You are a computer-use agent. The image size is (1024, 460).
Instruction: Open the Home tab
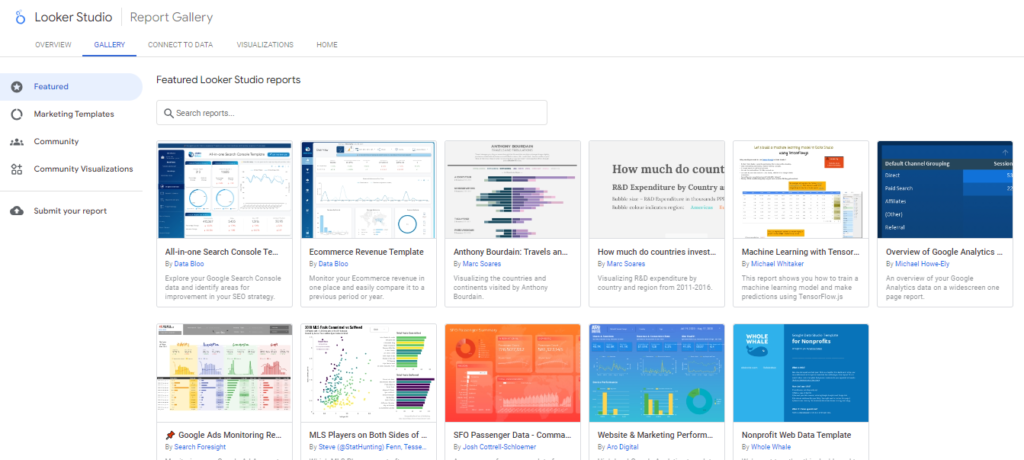click(x=327, y=44)
